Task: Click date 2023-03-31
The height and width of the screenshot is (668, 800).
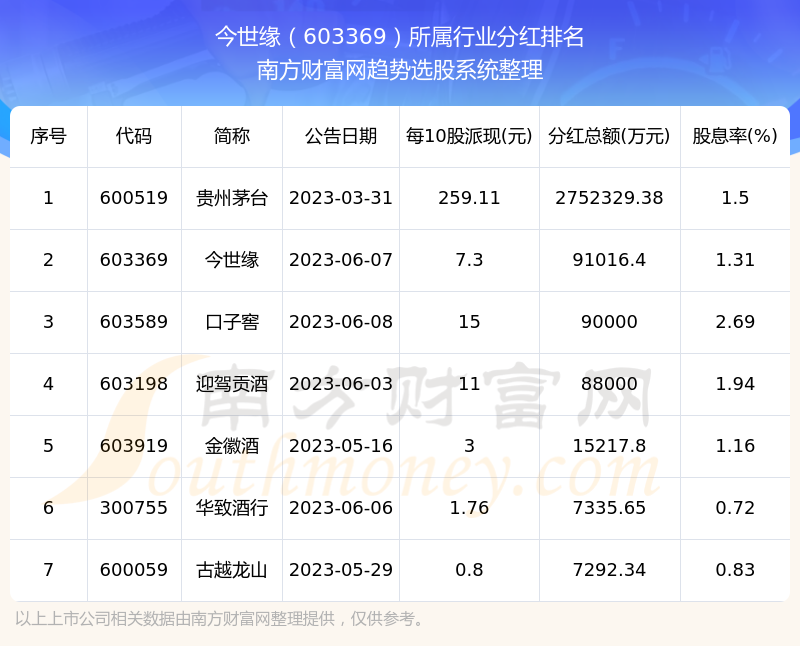Action: click(341, 198)
